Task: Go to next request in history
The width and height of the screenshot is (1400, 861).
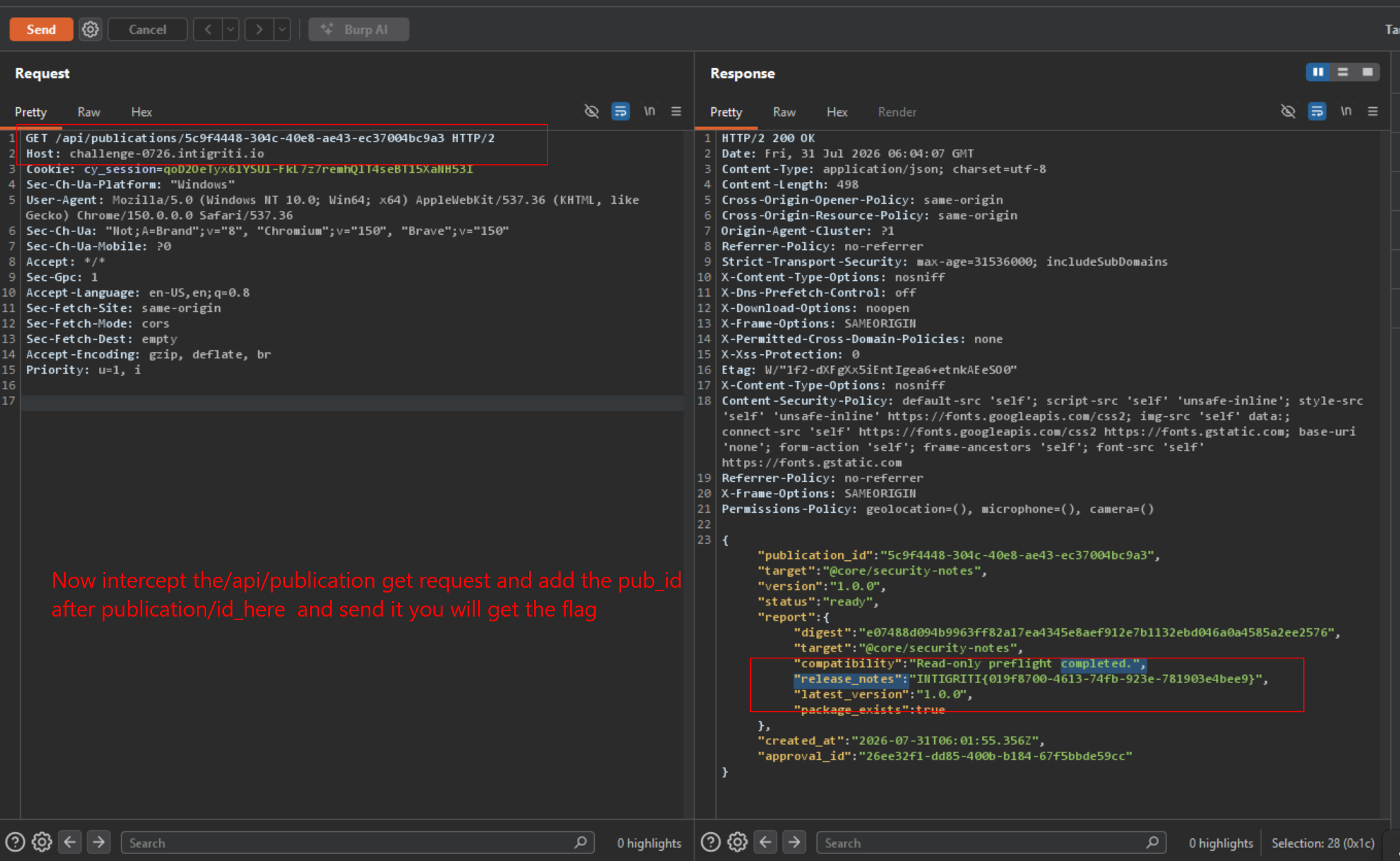Action: click(x=259, y=30)
